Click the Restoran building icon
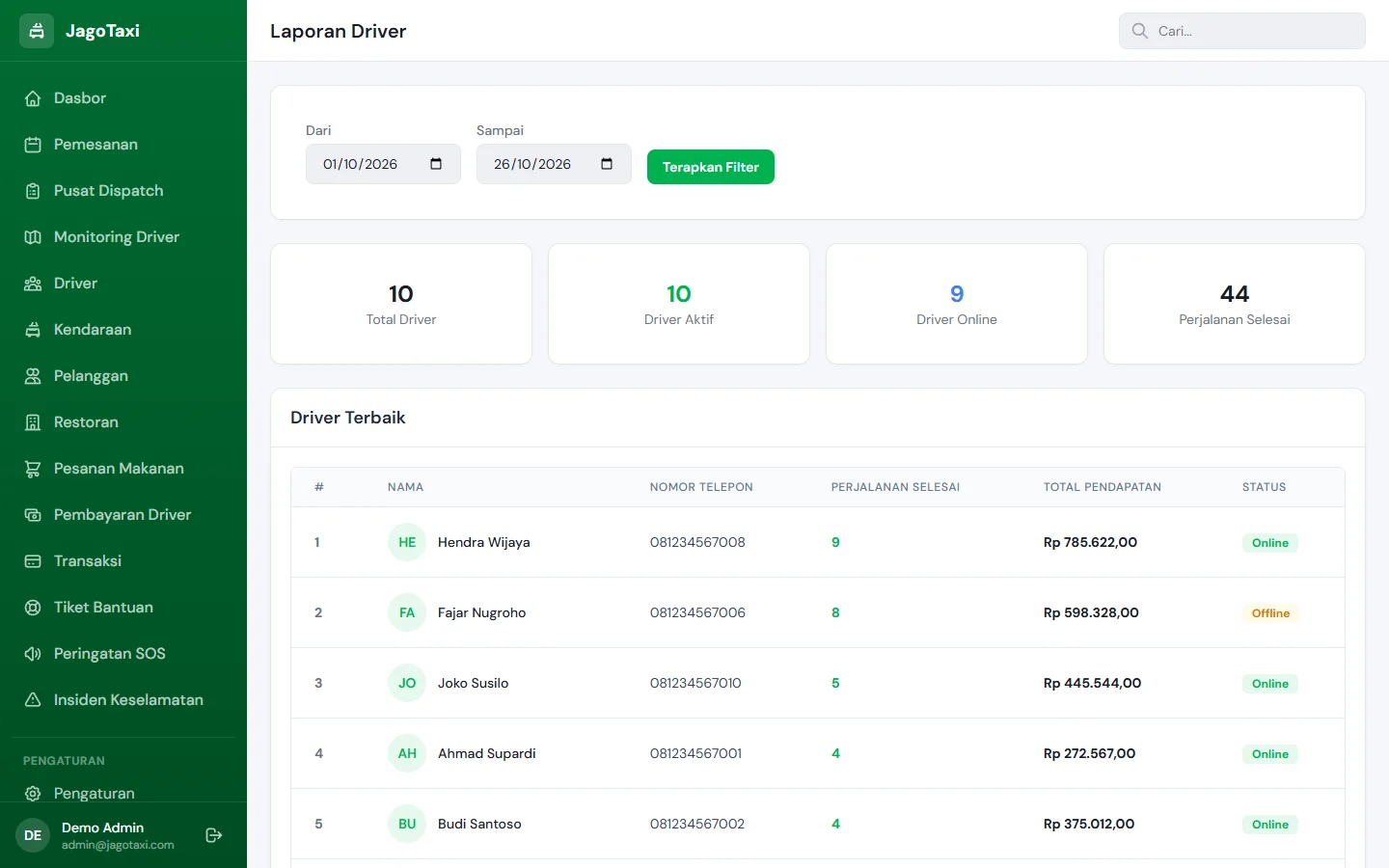 (33, 422)
